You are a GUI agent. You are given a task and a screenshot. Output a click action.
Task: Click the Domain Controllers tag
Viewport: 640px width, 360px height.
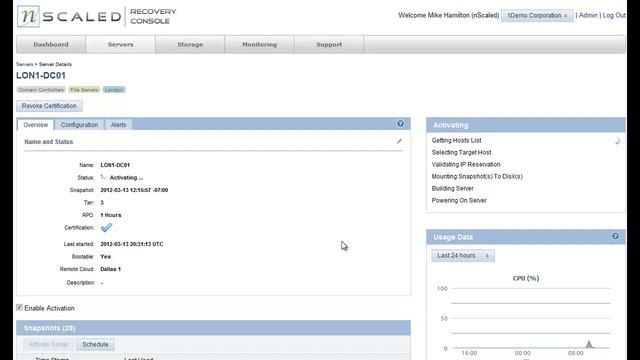[41, 90]
